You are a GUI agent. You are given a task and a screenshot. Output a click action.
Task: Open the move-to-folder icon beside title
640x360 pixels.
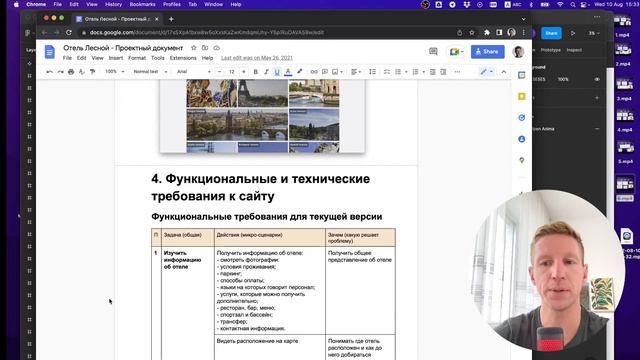click(205, 48)
